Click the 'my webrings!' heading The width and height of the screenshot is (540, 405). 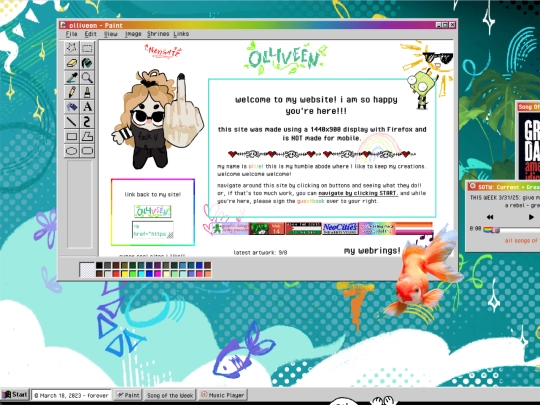[372, 251]
